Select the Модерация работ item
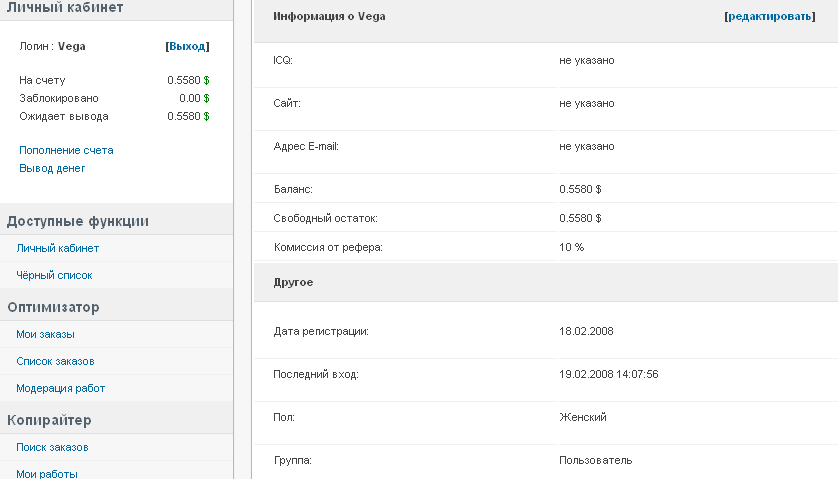Image resolution: width=838 pixels, height=479 pixels. coord(60,388)
